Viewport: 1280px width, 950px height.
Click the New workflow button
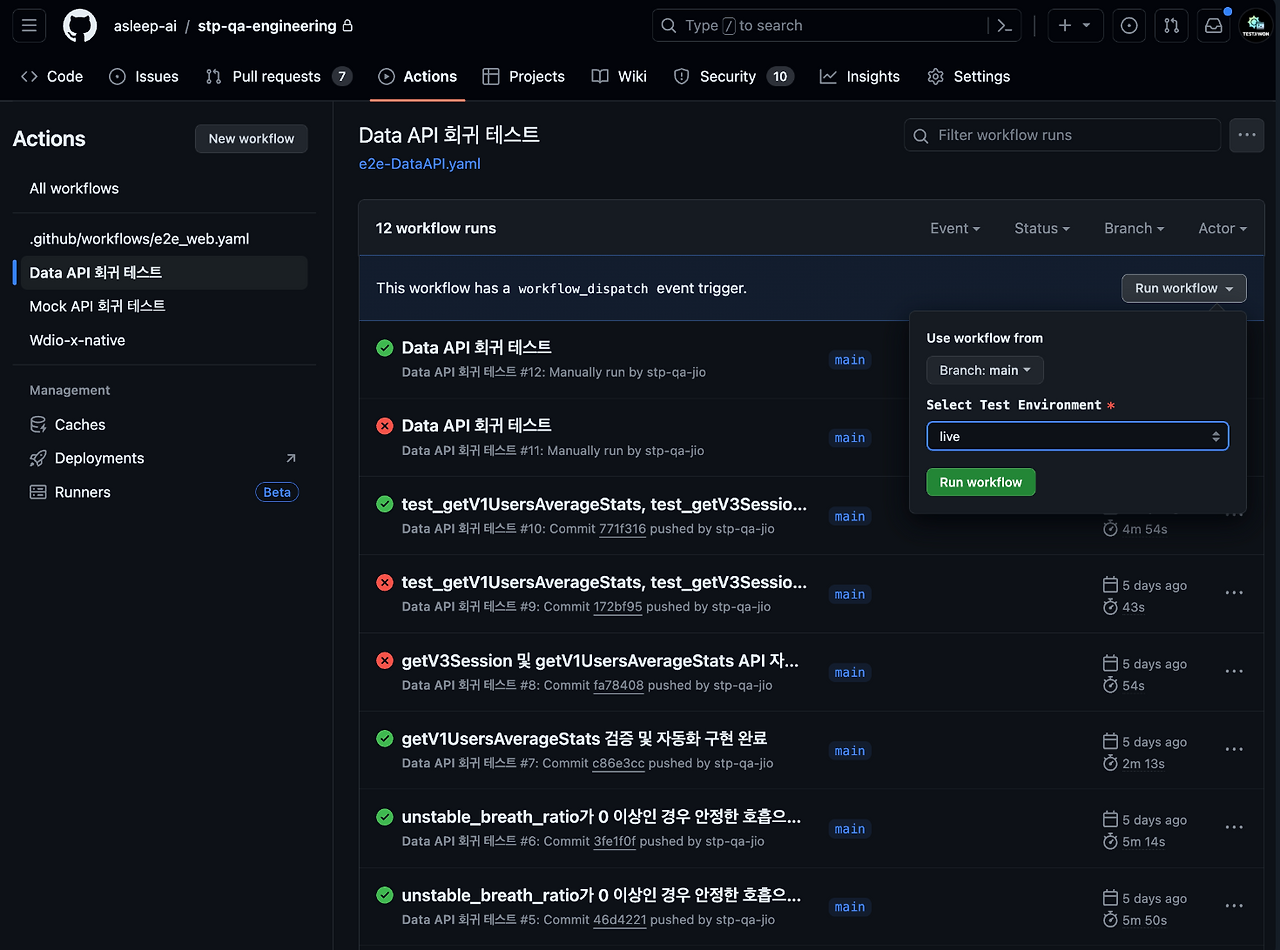pyautogui.click(x=251, y=139)
